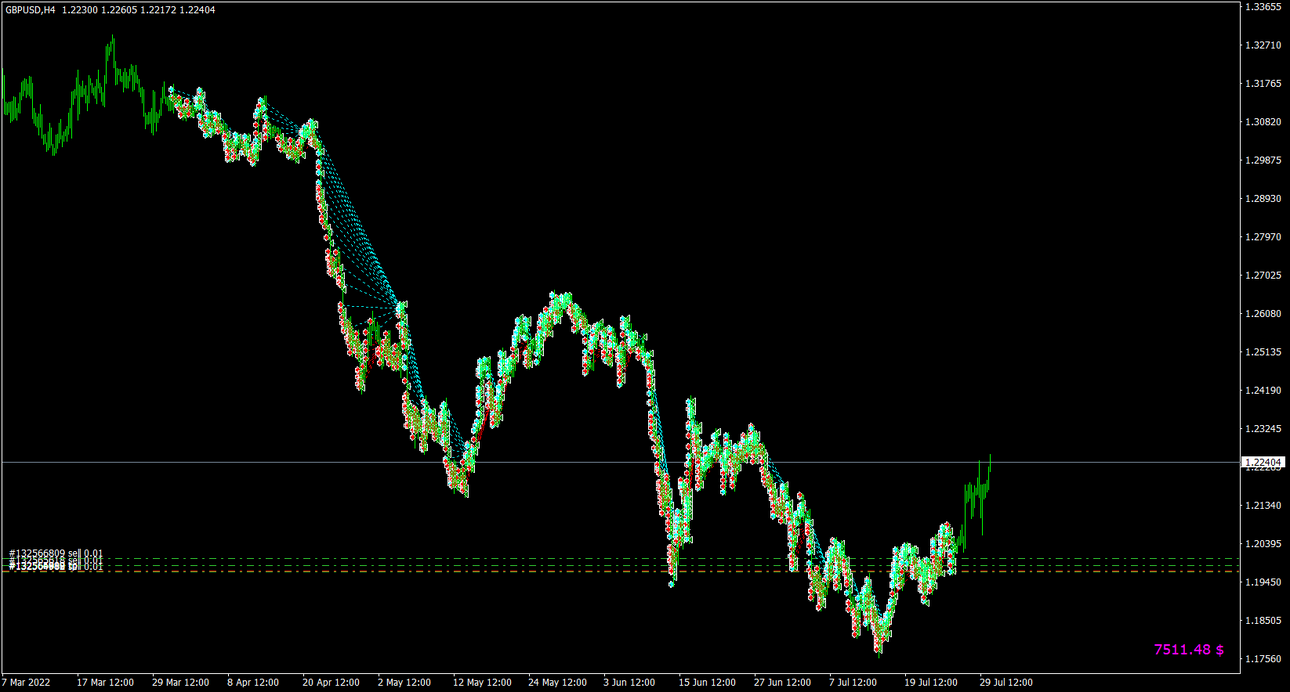Click price scale value 1.27025
This screenshot has height=692, width=1290.
(1263, 276)
